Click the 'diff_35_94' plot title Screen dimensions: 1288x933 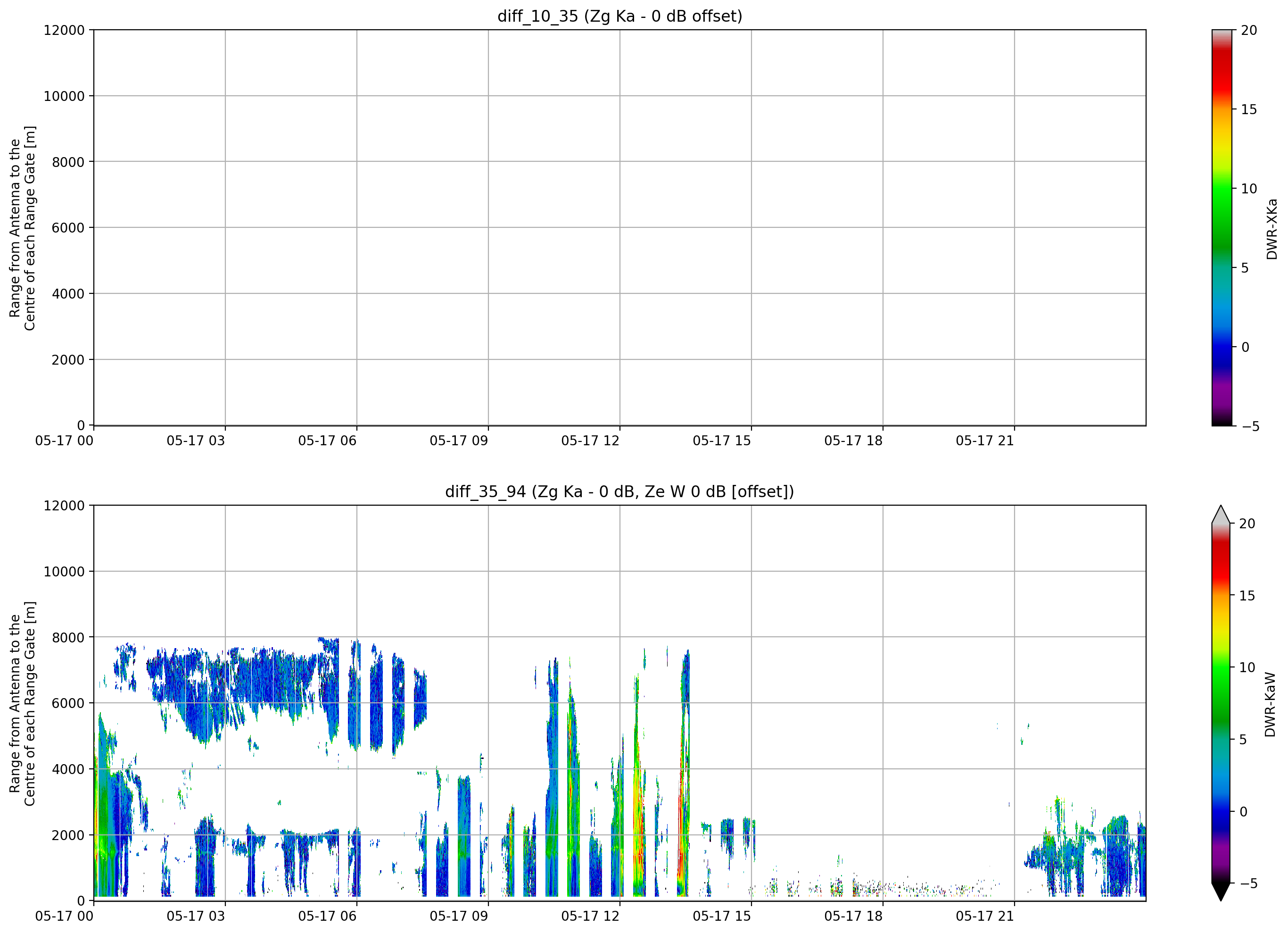[x=619, y=491]
